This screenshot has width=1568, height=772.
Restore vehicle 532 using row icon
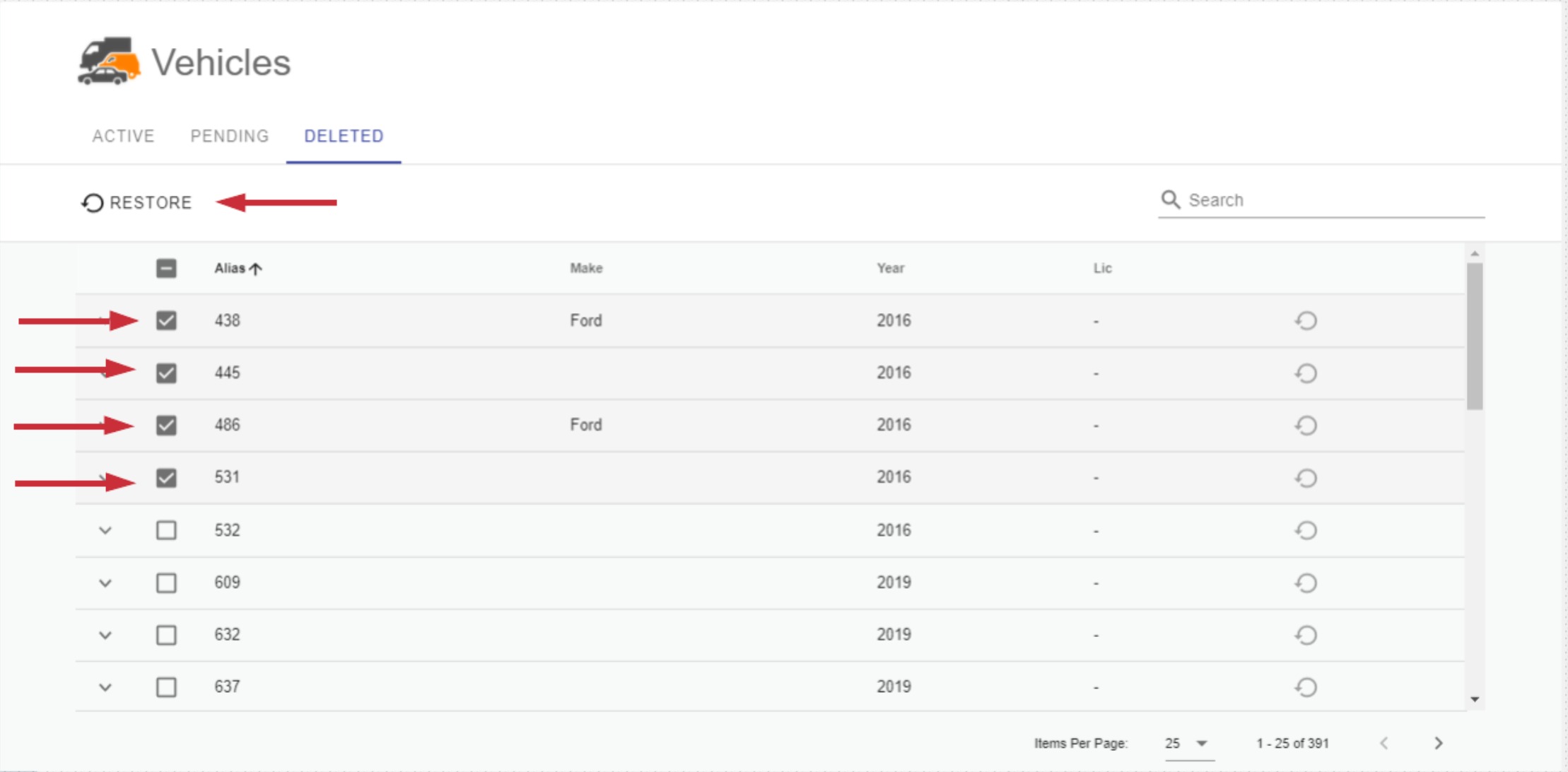[x=1306, y=530]
